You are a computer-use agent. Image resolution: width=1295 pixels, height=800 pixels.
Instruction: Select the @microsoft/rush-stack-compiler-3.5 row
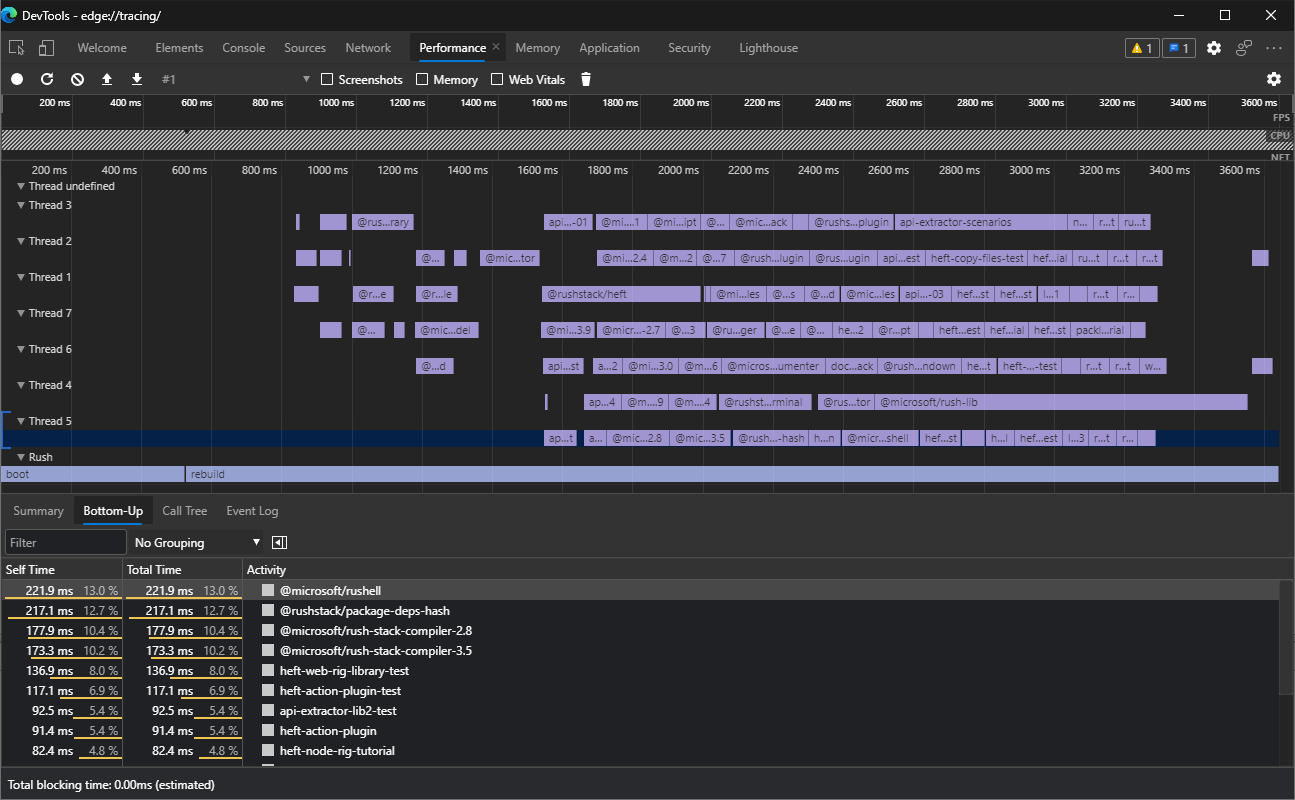[x=640, y=650]
